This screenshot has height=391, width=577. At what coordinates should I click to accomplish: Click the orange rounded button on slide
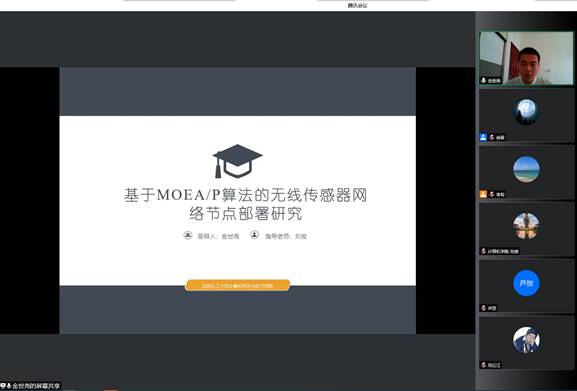point(238,285)
